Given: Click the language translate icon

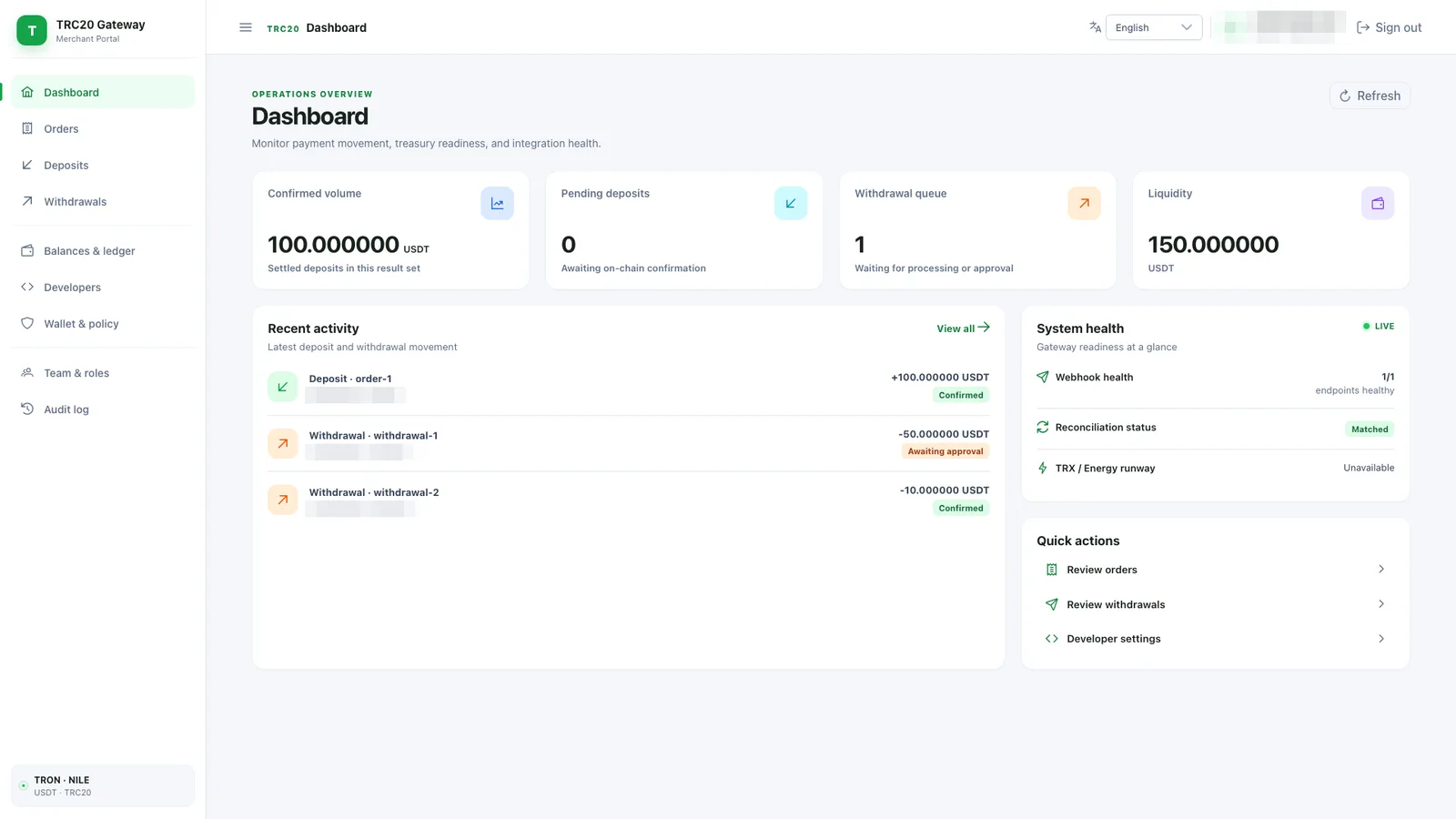Looking at the screenshot, I should tap(1095, 27).
